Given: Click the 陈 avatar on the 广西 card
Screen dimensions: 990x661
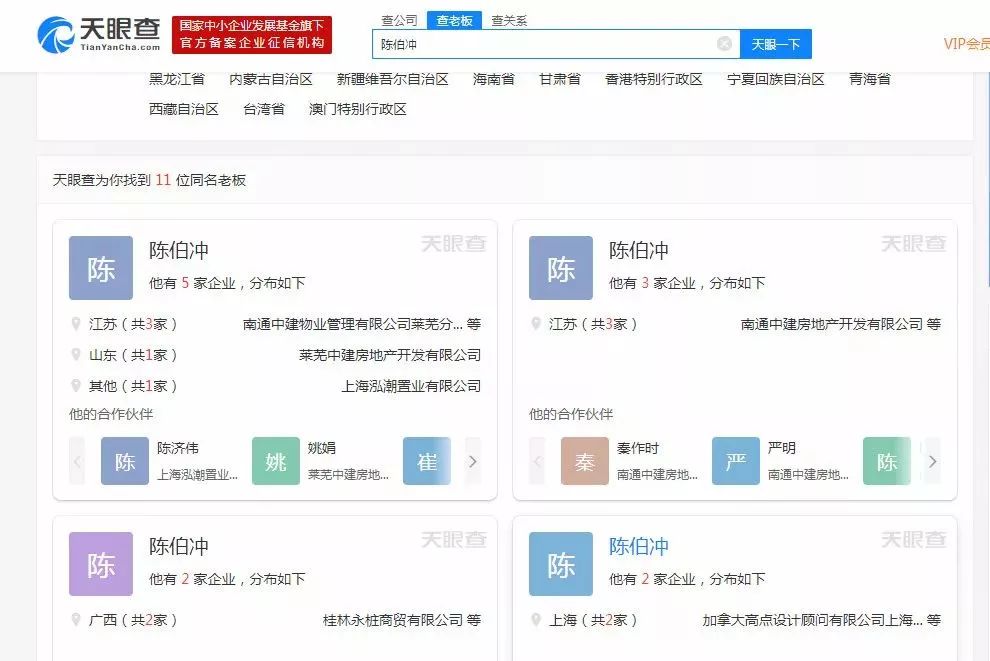Looking at the screenshot, I should coord(100,563).
